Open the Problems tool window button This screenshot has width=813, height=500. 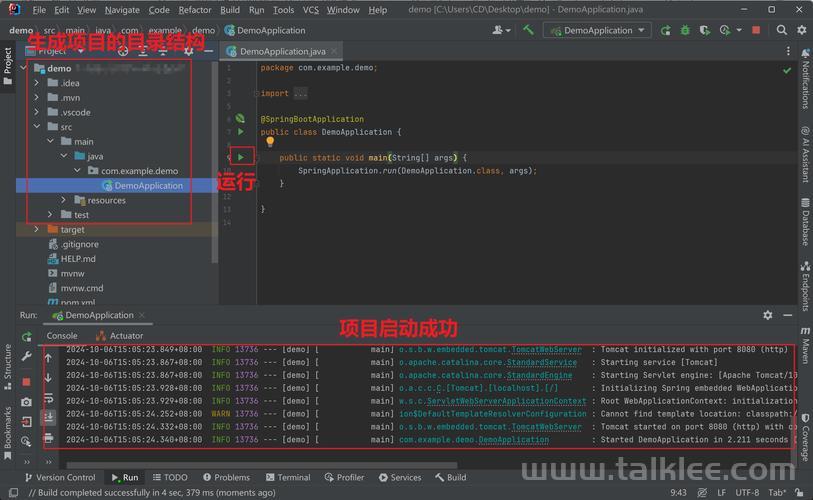[227, 477]
